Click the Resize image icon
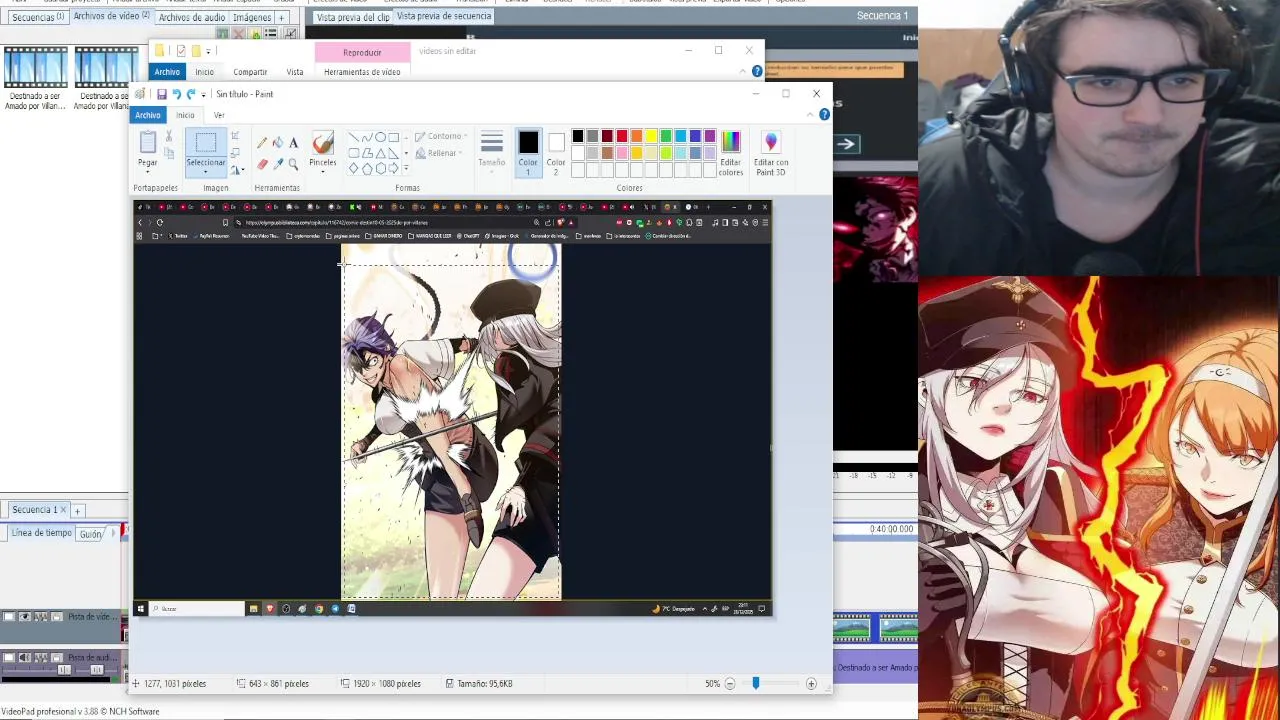This screenshot has width=1280, height=720. click(235, 153)
